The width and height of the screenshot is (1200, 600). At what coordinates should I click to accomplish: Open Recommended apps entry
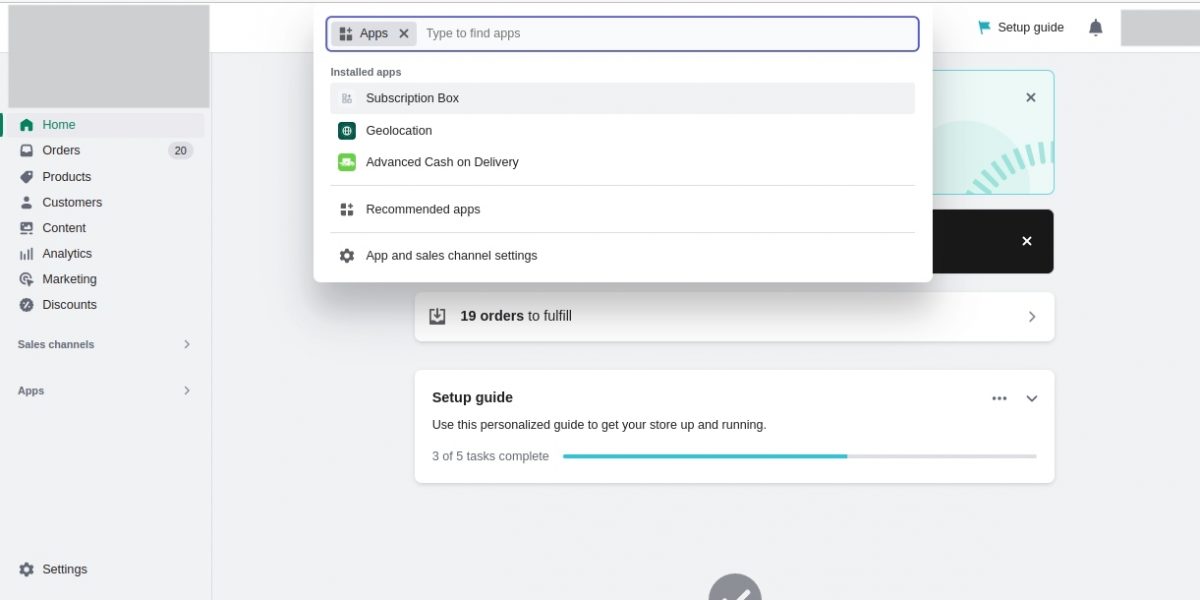tap(422, 210)
